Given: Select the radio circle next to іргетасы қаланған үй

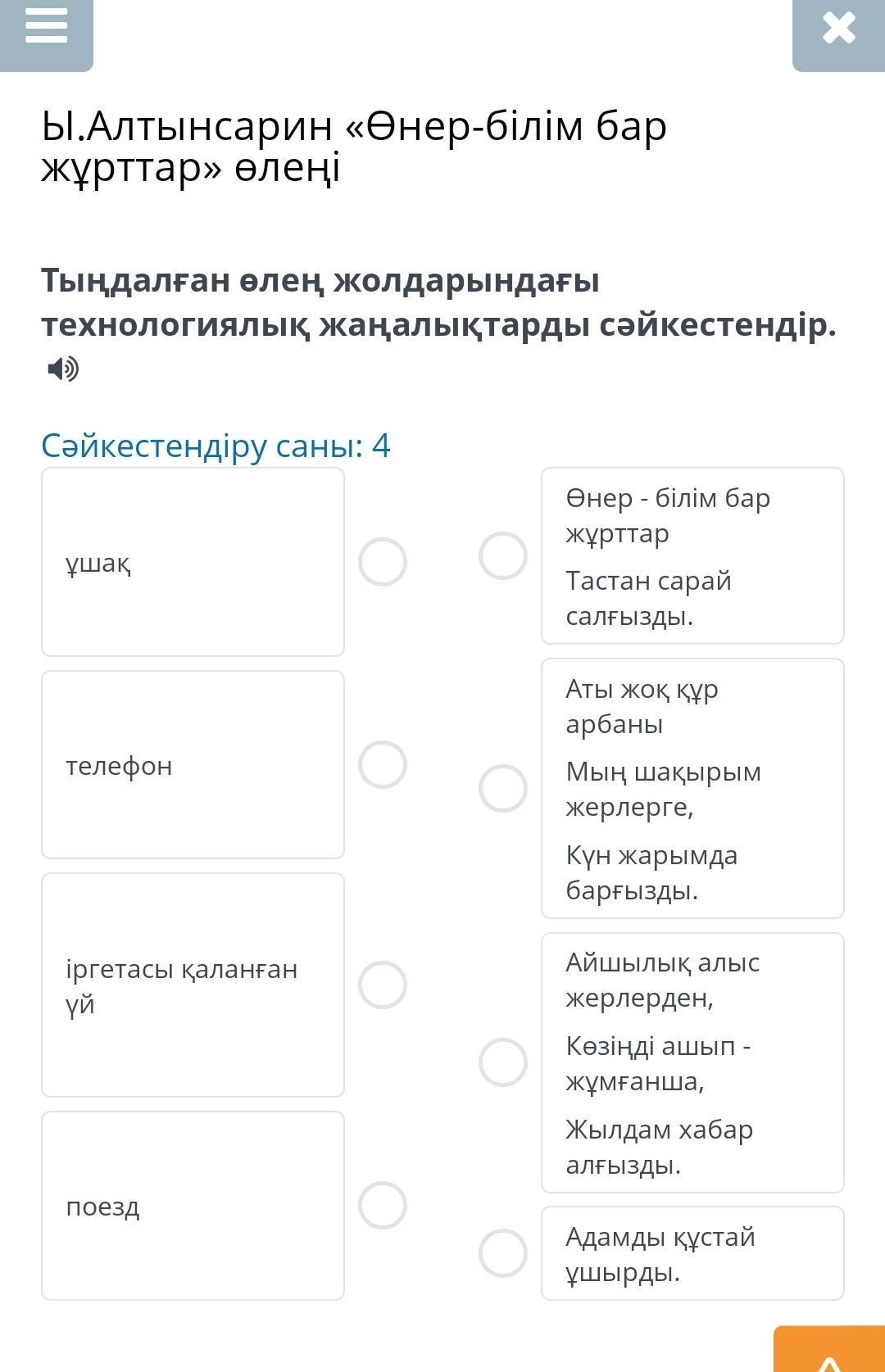Looking at the screenshot, I should (x=383, y=985).
